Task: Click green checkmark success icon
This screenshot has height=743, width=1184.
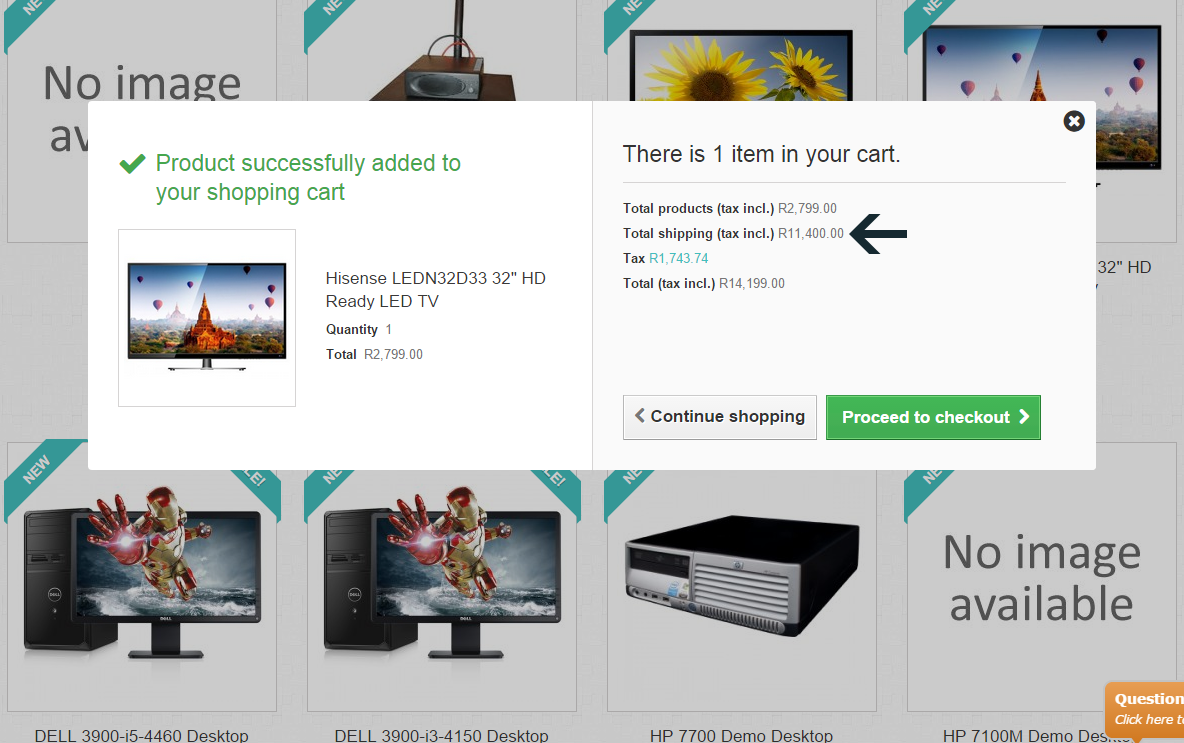Action: coord(132,163)
